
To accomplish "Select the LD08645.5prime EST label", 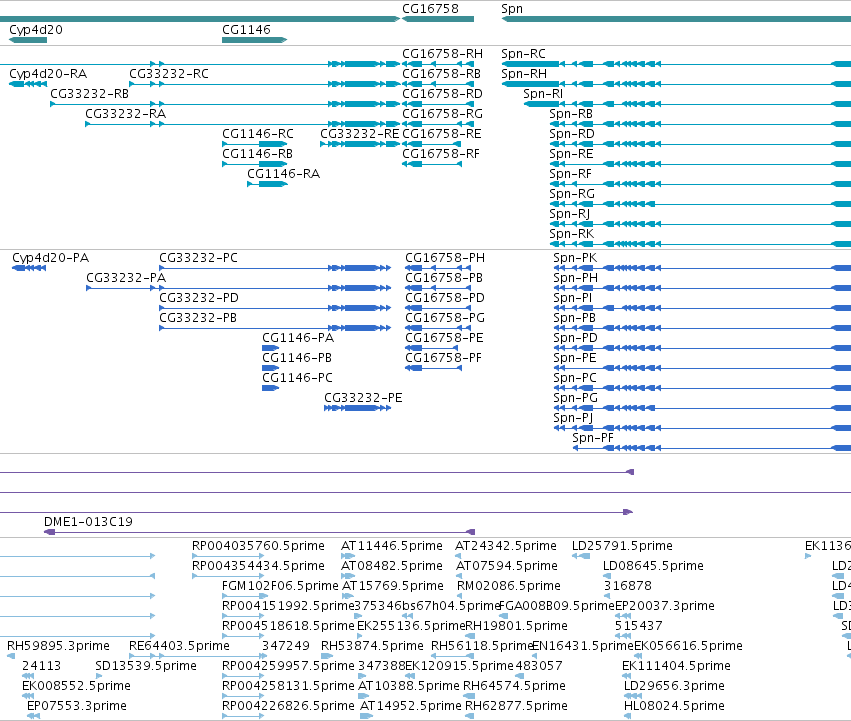I will coord(653,566).
